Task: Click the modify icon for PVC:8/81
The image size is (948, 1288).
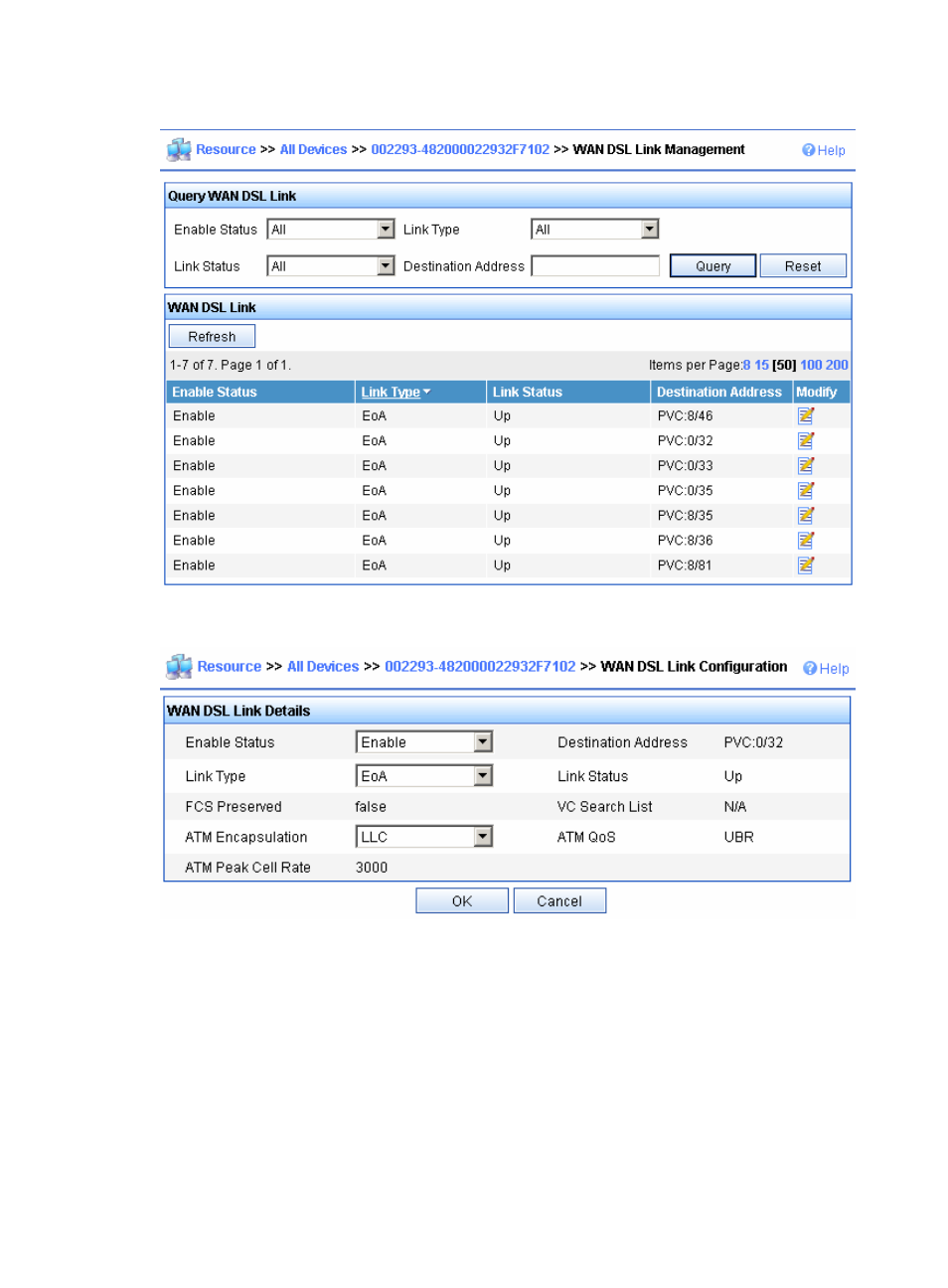Action: click(806, 564)
